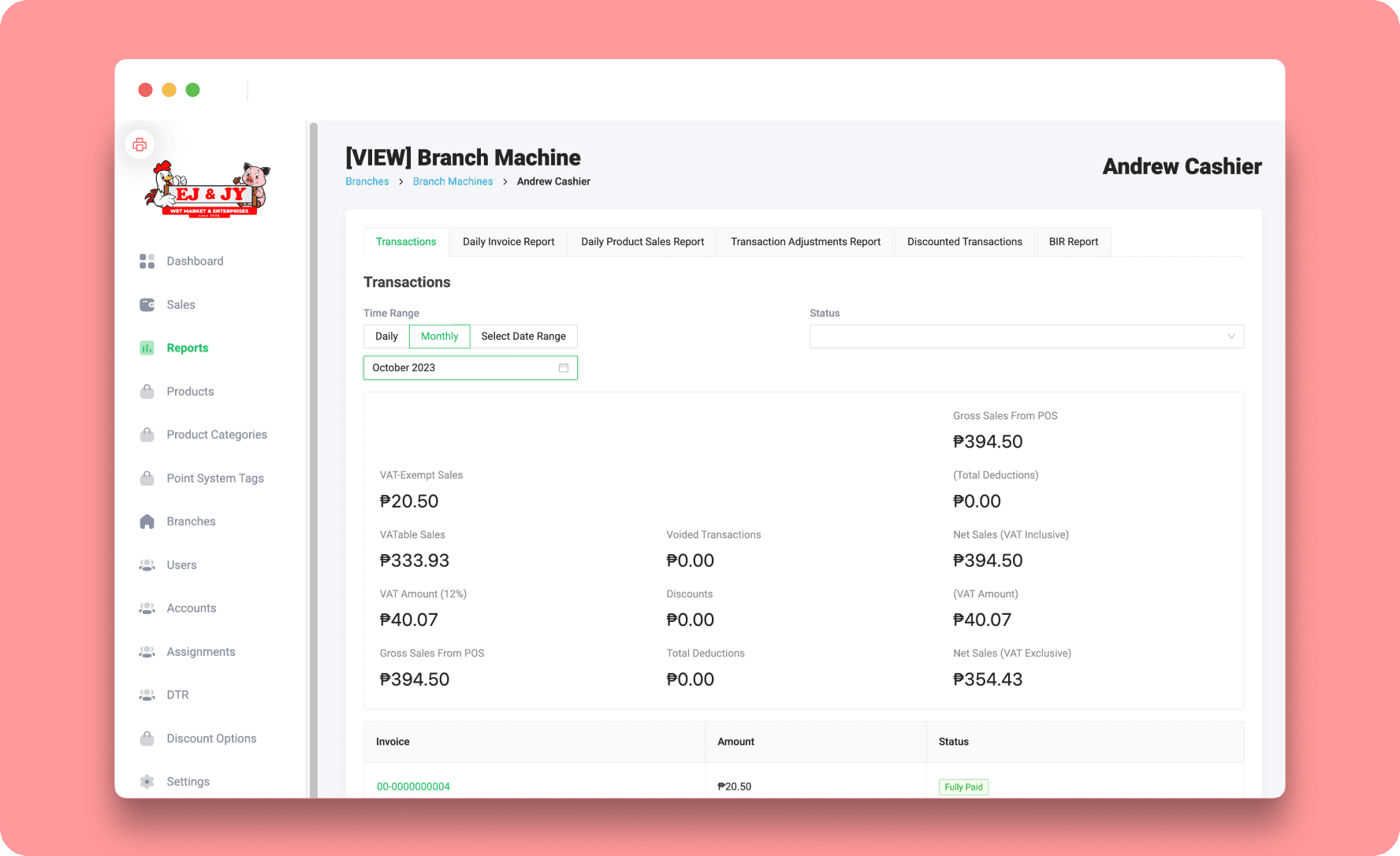Select the Dashboard icon in sidebar

147,260
